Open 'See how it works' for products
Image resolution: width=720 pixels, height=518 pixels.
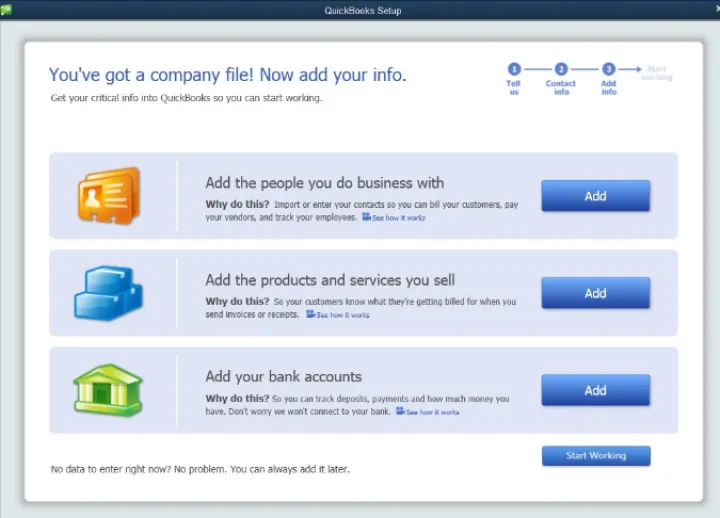point(342,314)
